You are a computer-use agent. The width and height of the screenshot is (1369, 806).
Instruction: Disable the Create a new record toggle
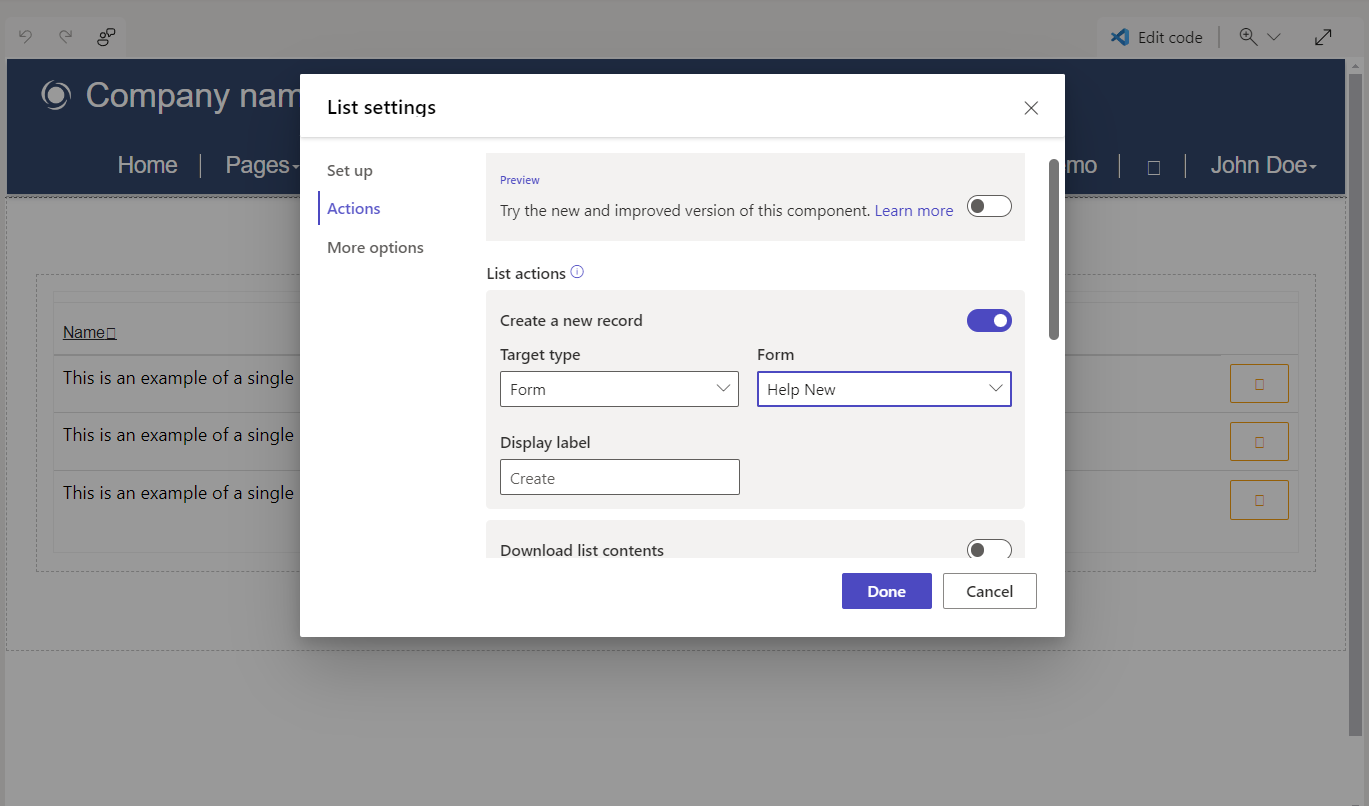[x=989, y=320]
